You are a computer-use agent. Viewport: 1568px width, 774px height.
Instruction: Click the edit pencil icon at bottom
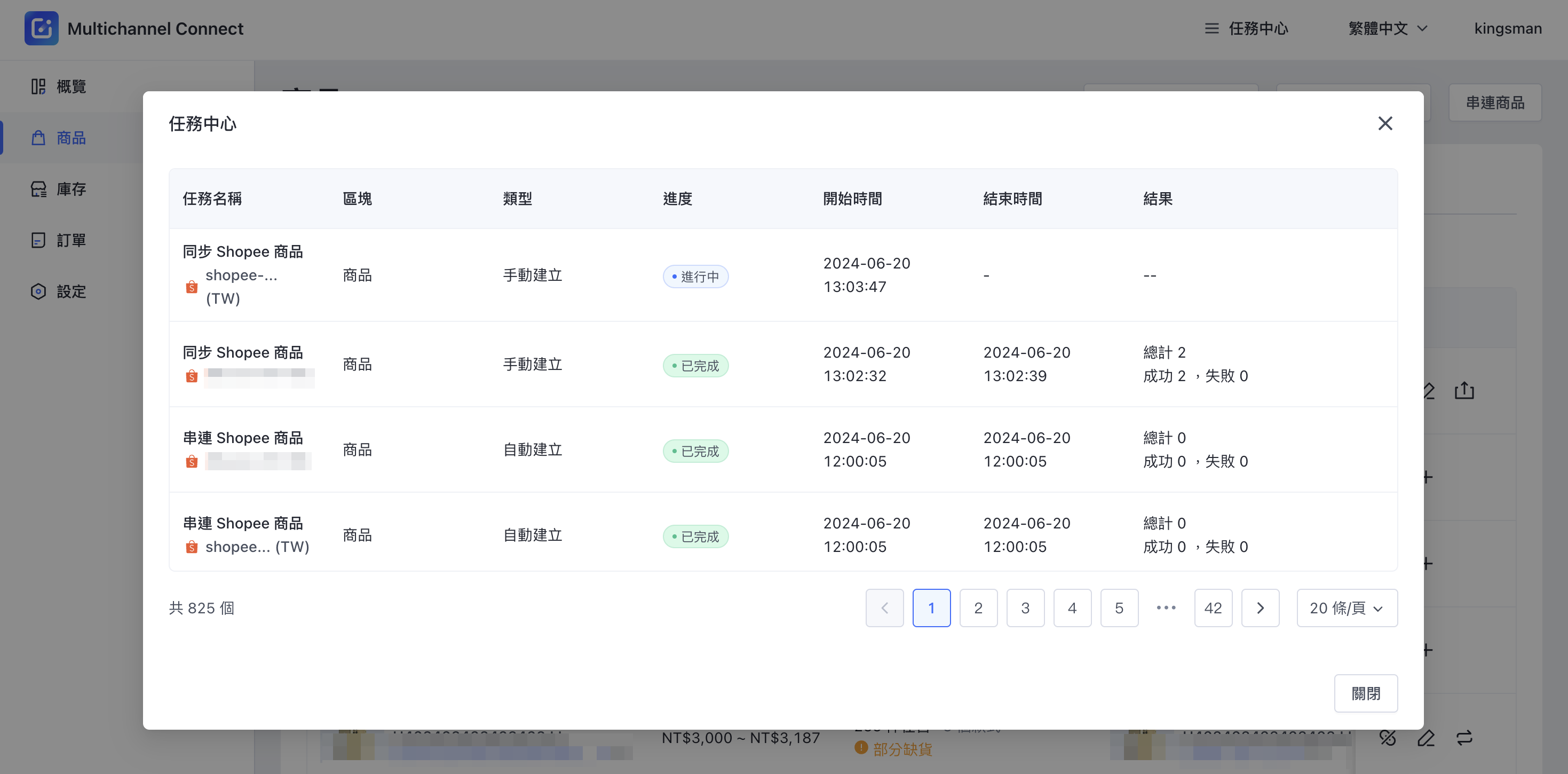click(1426, 738)
